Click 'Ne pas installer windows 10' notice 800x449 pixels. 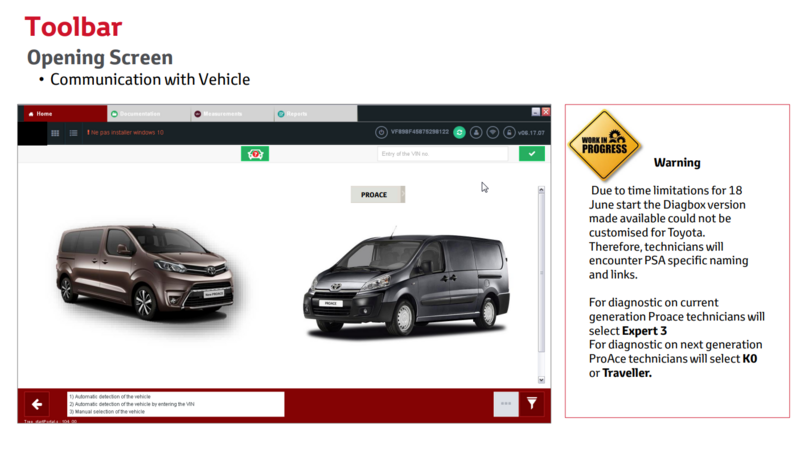(x=126, y=133)
